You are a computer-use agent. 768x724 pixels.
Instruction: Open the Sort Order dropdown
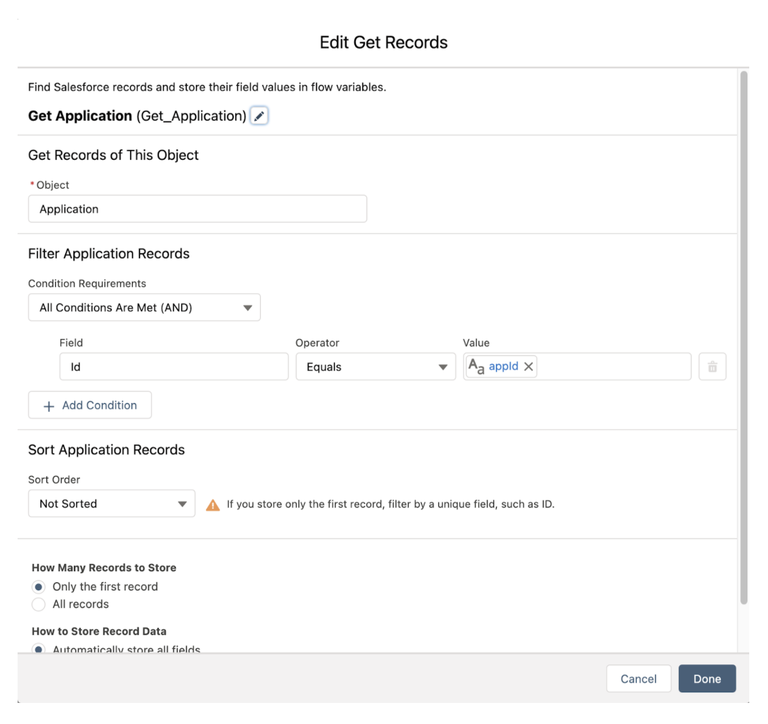pyautogui.click(x=111, y=504)
